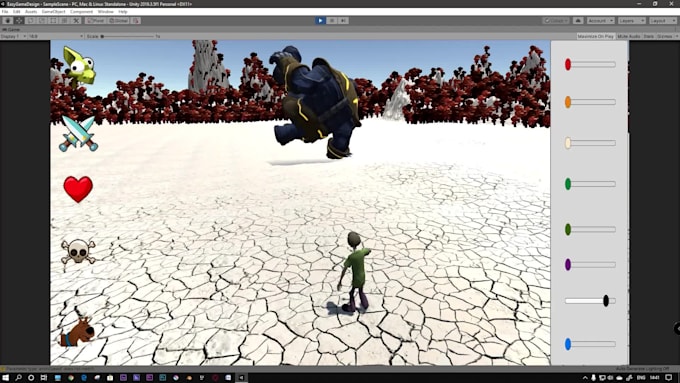
Task: Click the Step frame button
Action: point(343,20)
